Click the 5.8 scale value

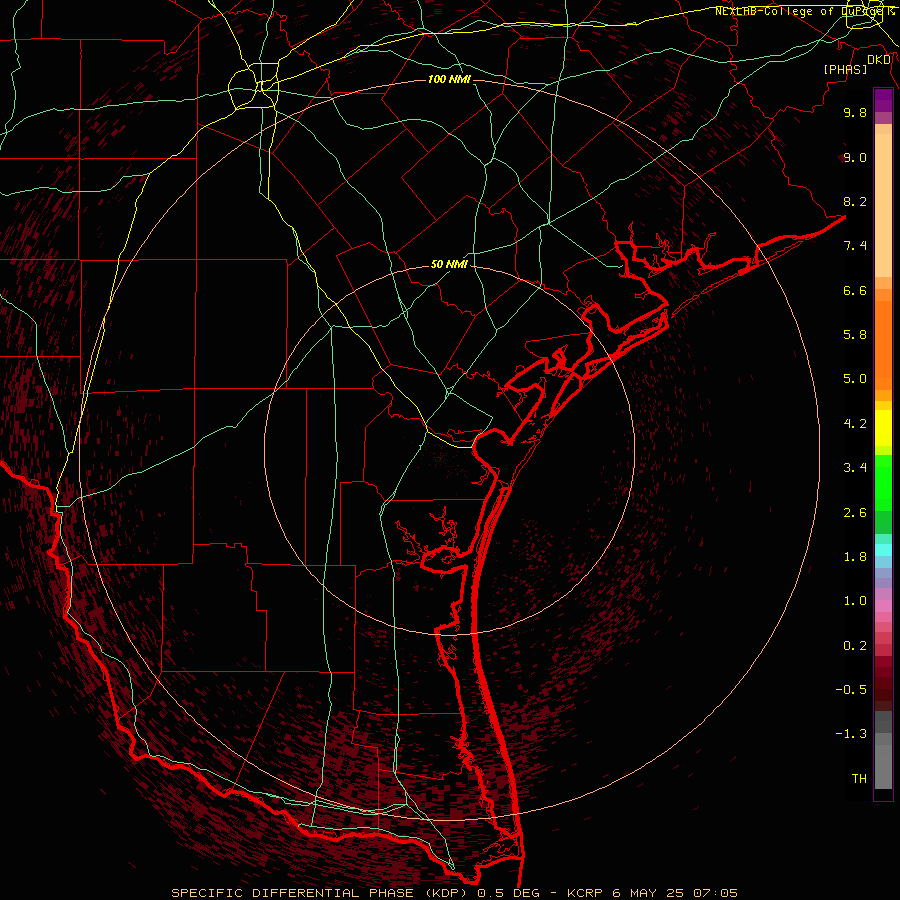click(855, 335)
